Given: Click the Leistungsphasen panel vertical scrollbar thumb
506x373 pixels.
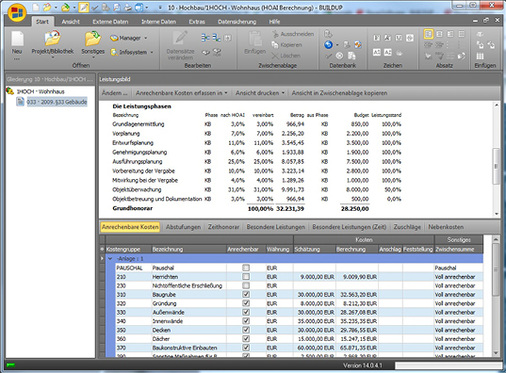Looking at the screenshot, I should point(496,166).
